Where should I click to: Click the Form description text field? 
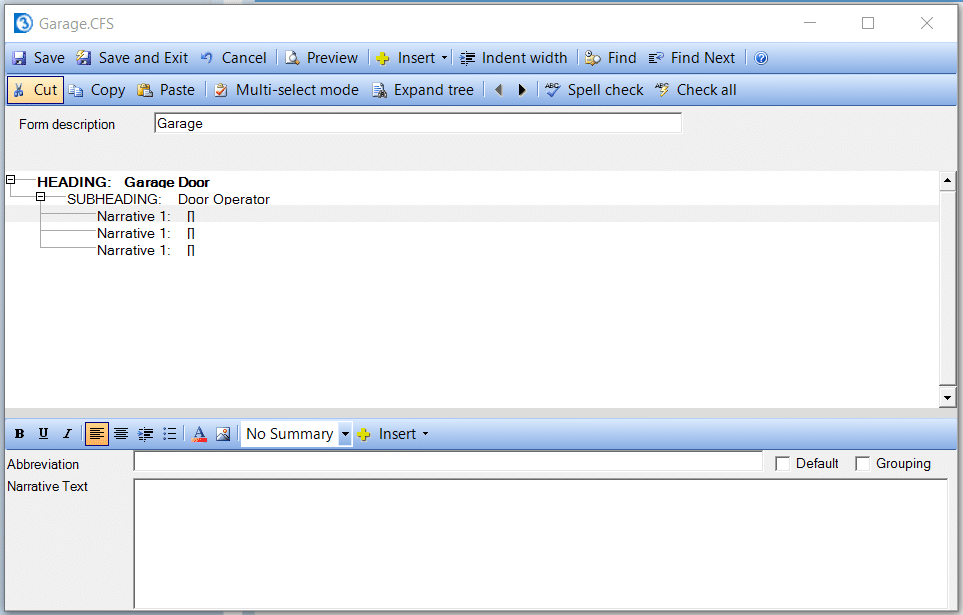417,124
